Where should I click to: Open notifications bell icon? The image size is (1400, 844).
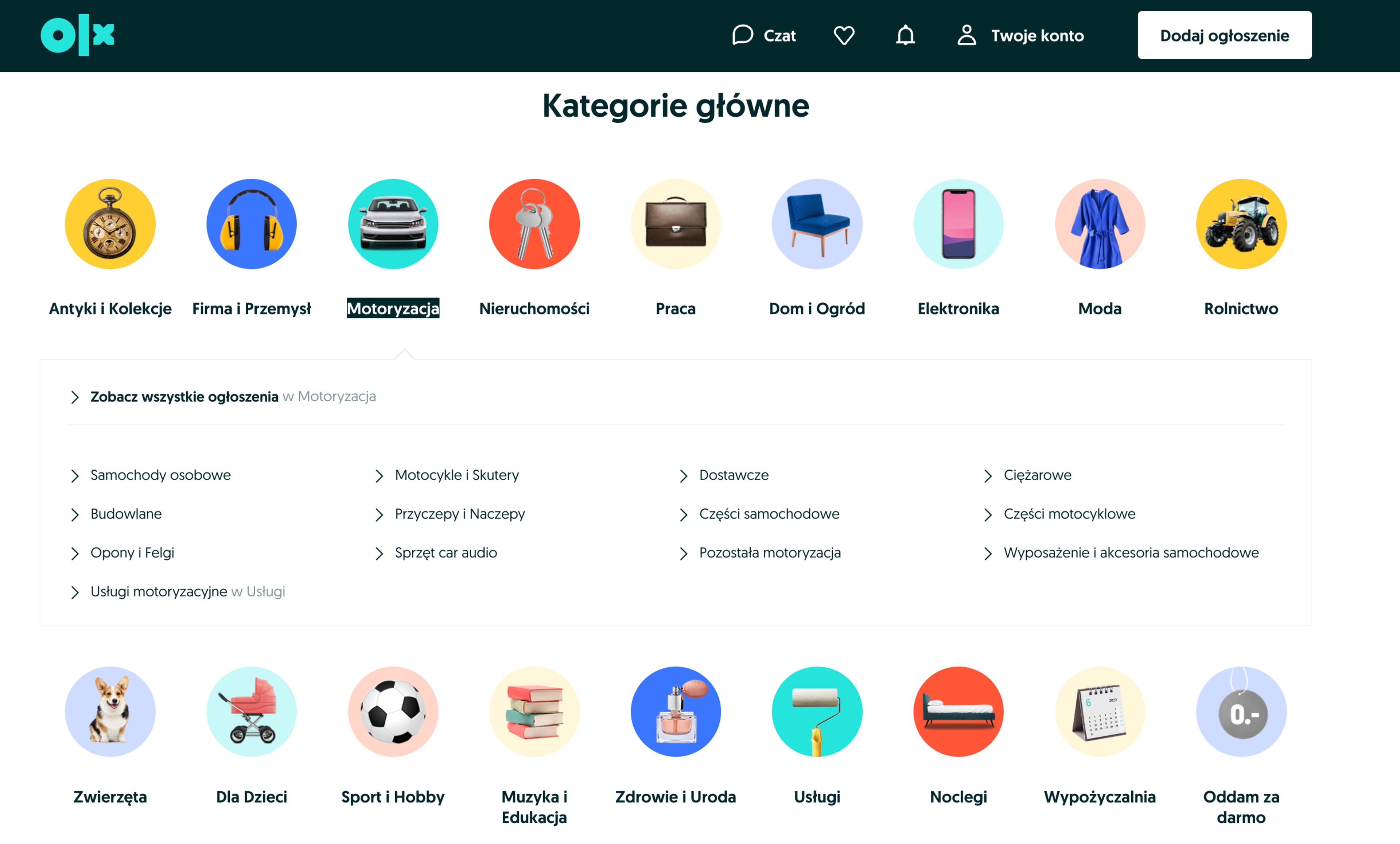905,35
